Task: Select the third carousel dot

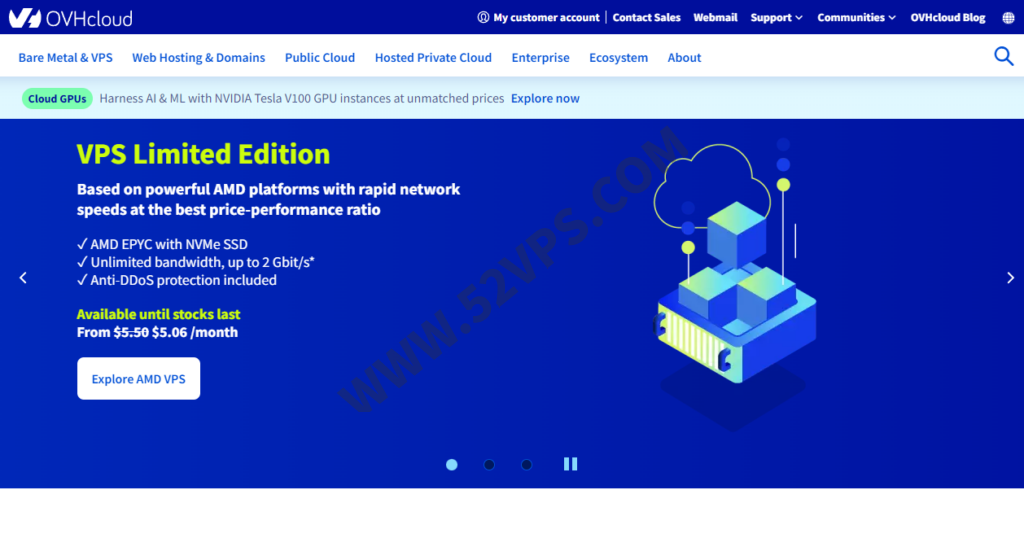Action: [x=526, y=465]
